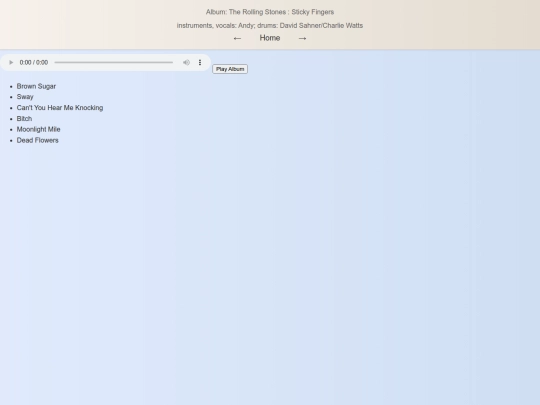Click the album title Sticky Fingers heading
This screenshot has width=540, height=405.
270,12
